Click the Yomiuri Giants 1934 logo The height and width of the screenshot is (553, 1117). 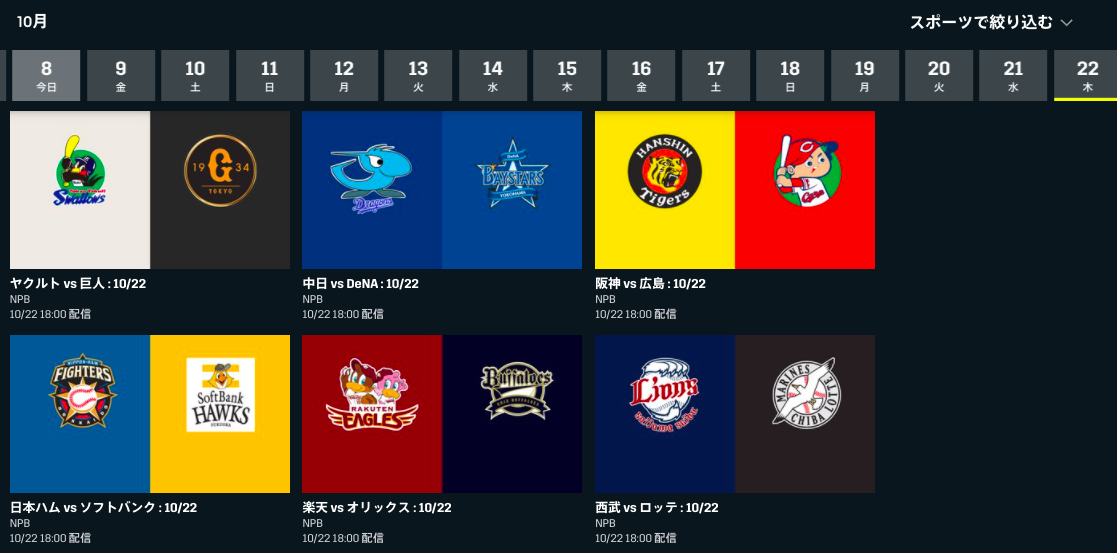220,171
